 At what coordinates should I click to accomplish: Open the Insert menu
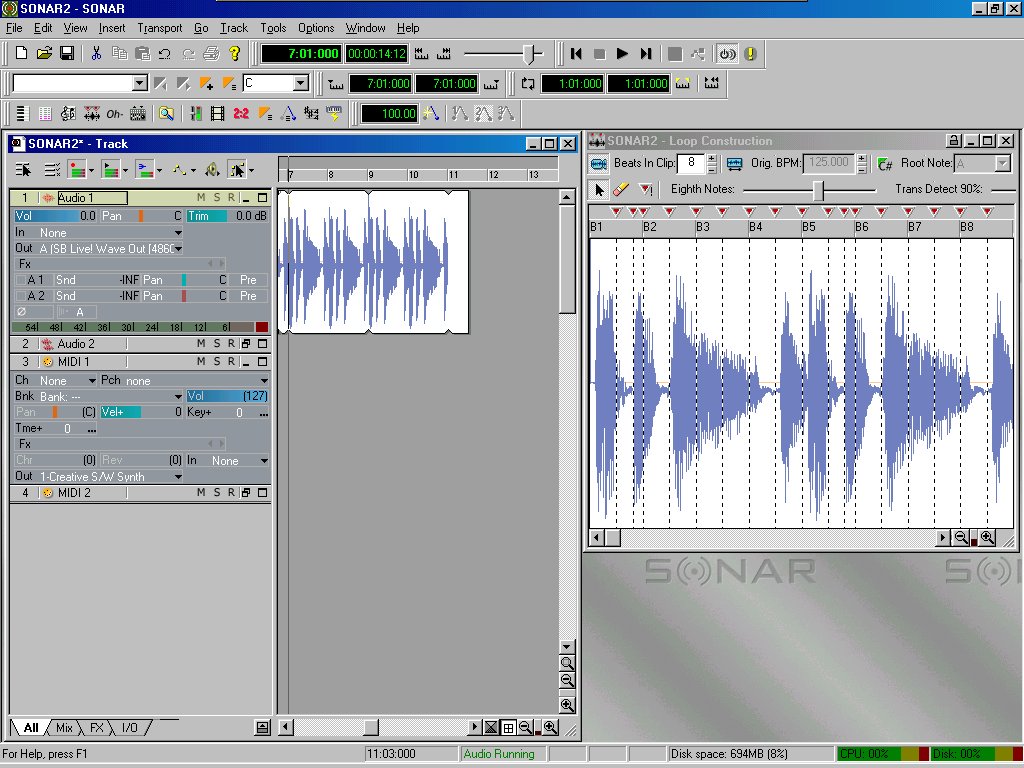(112, 28)
